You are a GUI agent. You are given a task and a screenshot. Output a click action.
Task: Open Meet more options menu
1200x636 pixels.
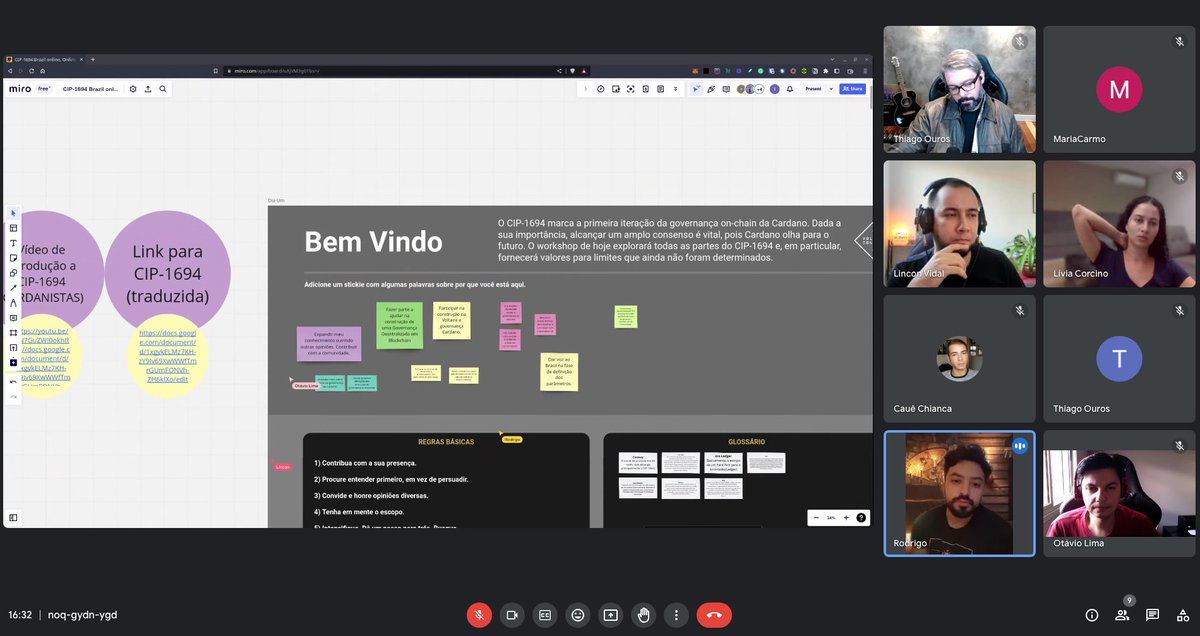pyautogui.click(x=677, y=615)
